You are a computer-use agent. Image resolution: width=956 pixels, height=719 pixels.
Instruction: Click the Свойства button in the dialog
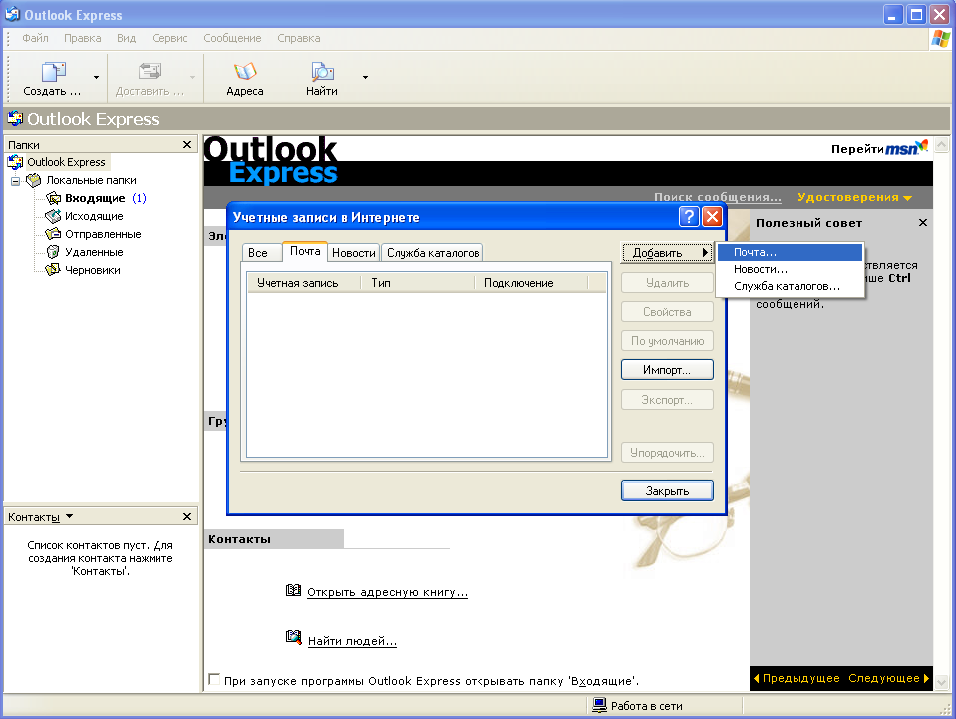tap(667, 312)
